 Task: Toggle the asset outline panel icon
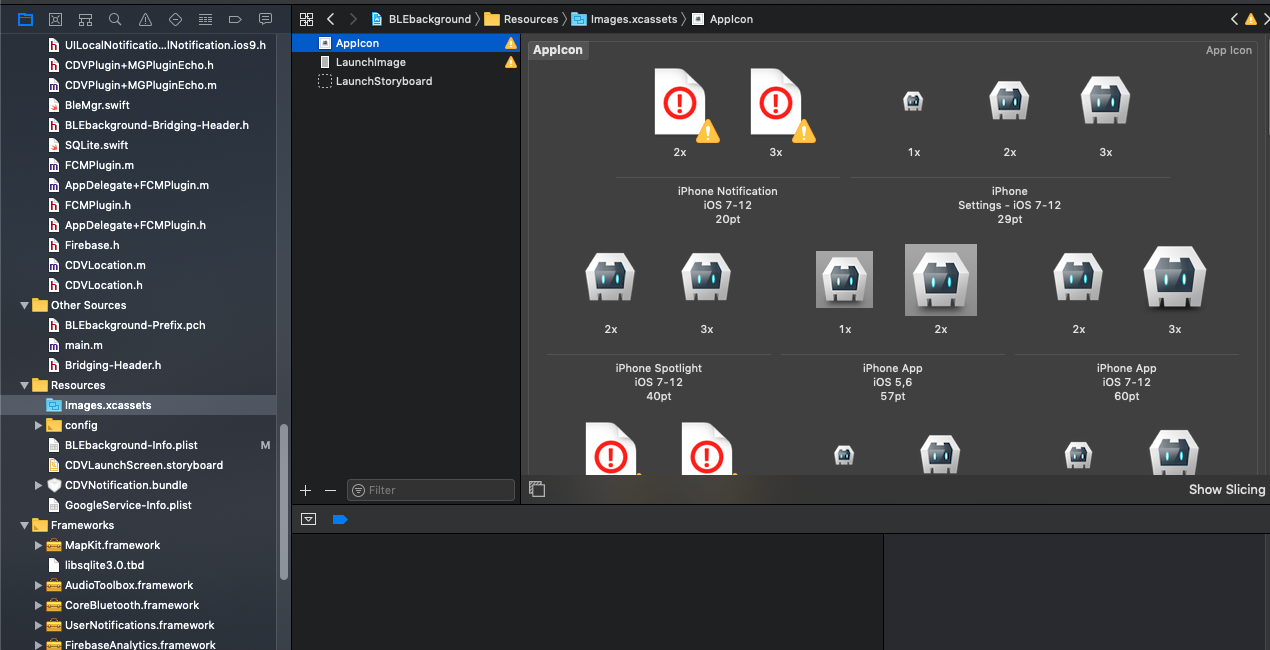[537, 489]
